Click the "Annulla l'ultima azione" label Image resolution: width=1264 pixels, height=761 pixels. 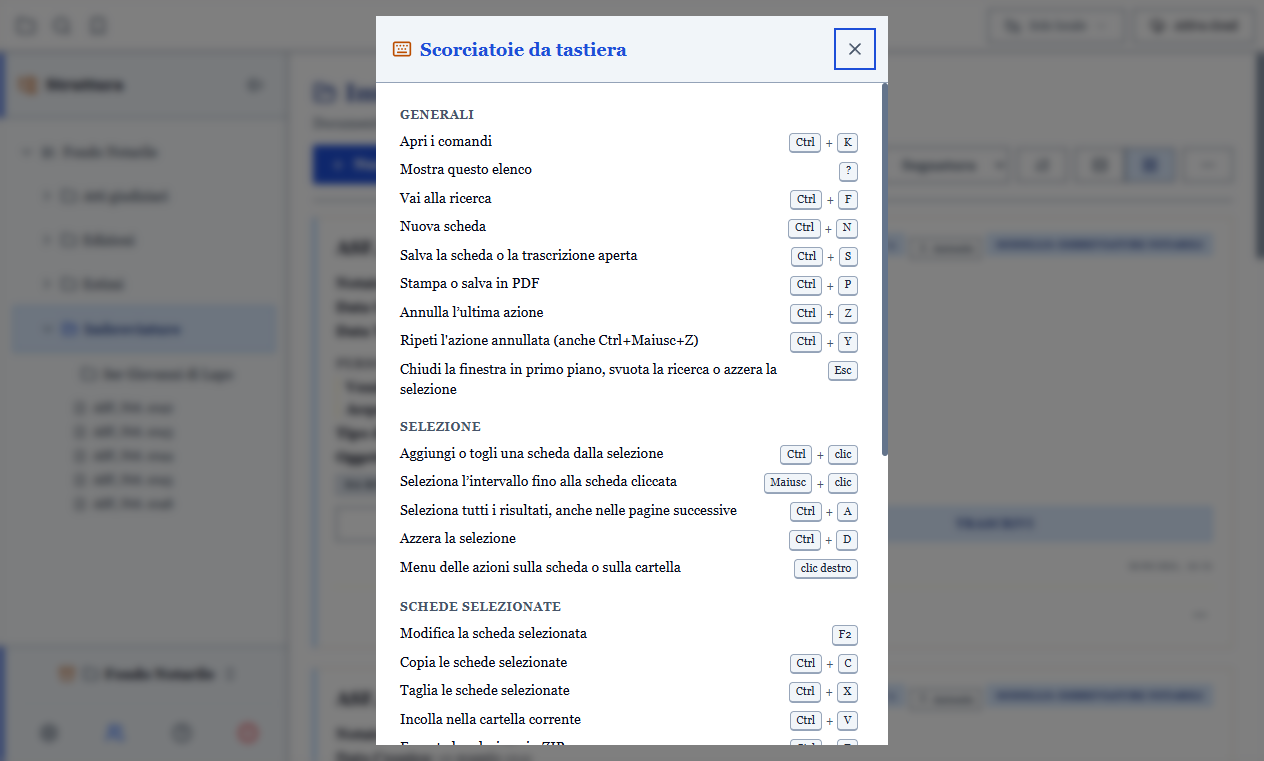point(472,313)
